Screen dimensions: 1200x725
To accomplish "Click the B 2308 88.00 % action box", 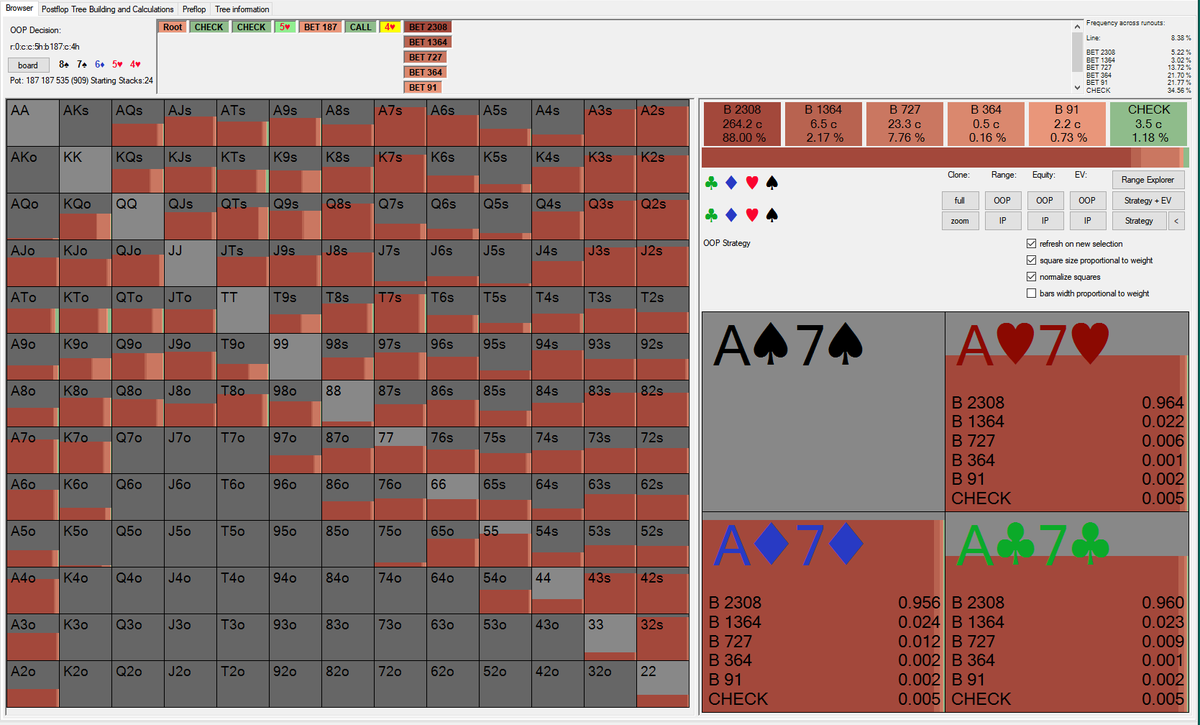I will click(x=742, y=123).
